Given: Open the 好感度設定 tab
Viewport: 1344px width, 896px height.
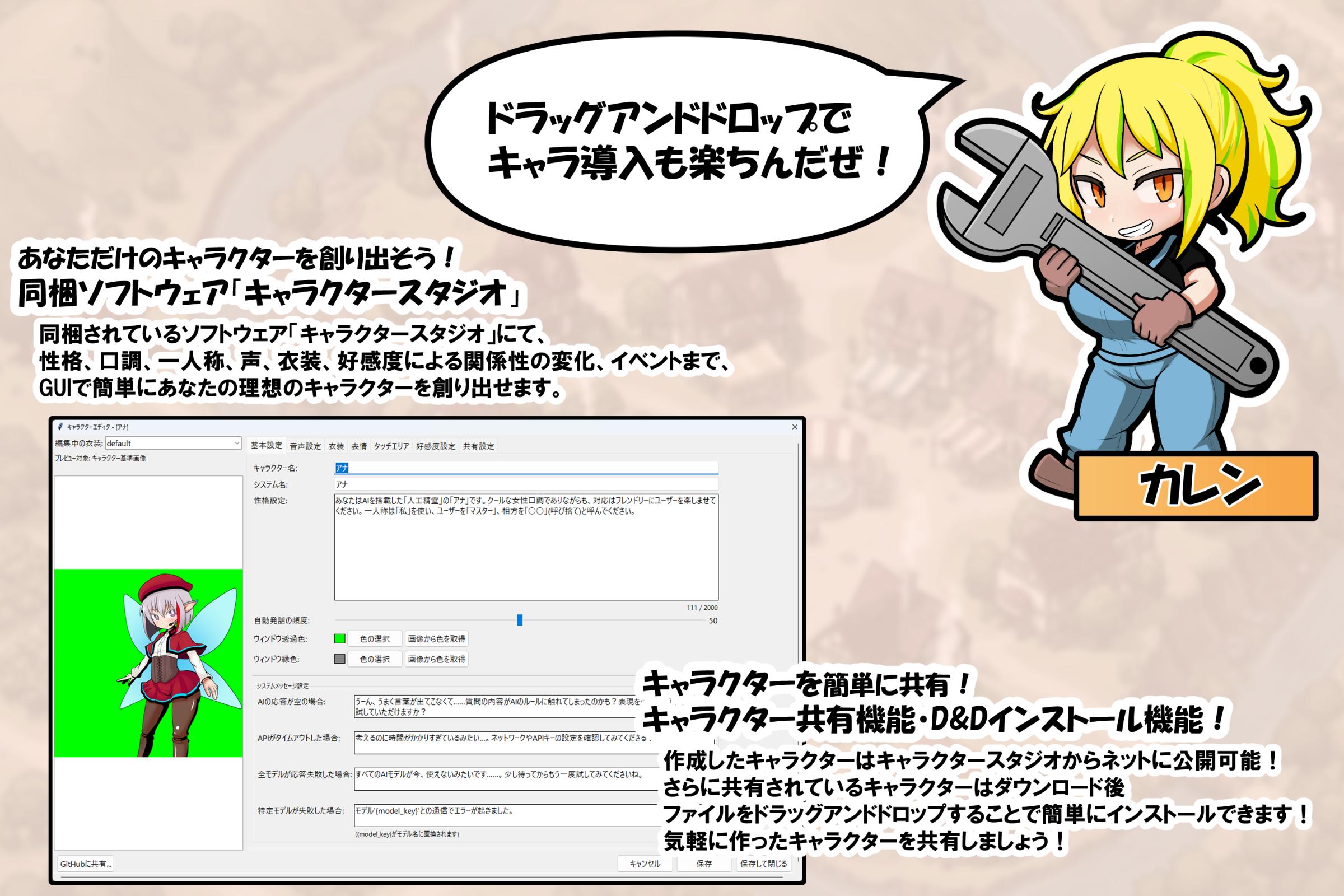Looking at the screenshot, I should point(436,446).
